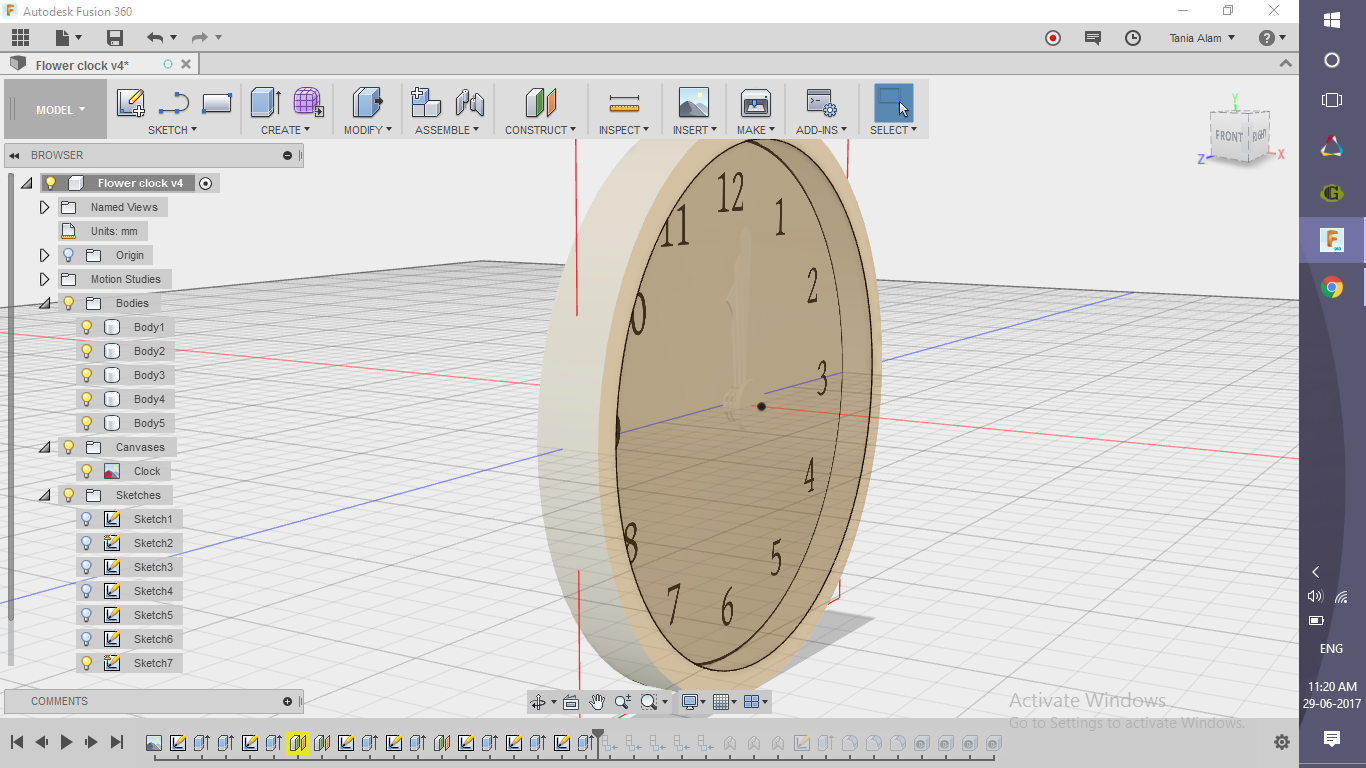Click the highlighted yellow timeline feature

tap(297, 743)
